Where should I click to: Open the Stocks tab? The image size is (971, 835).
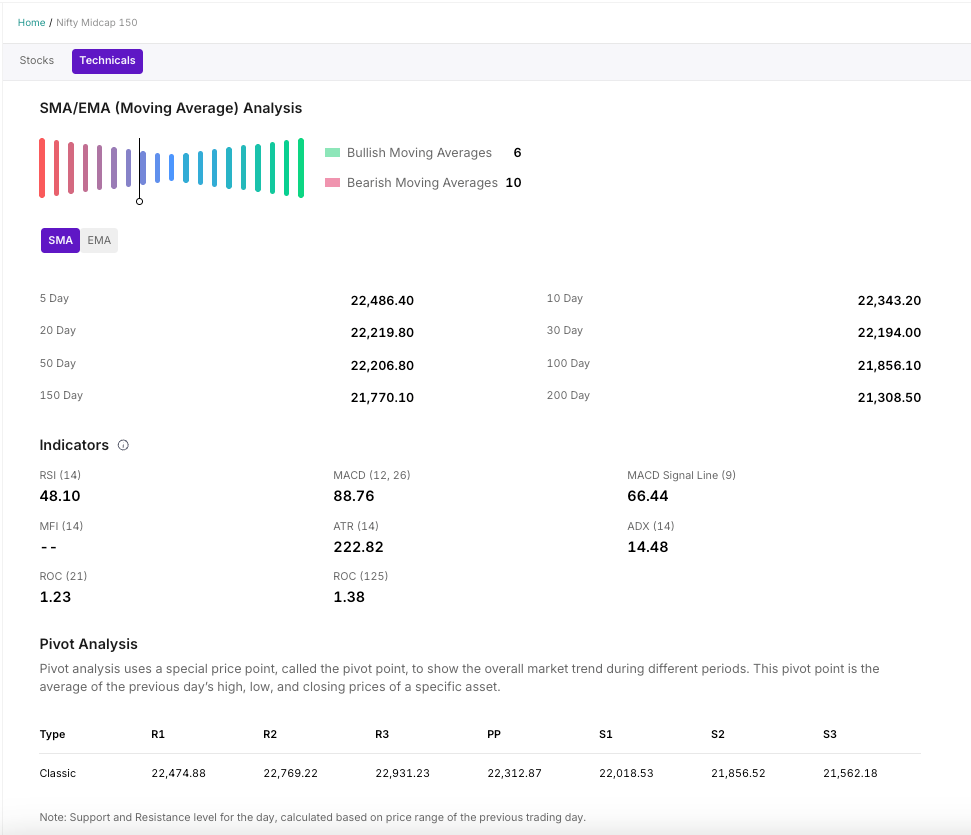(x=37, y=61)
